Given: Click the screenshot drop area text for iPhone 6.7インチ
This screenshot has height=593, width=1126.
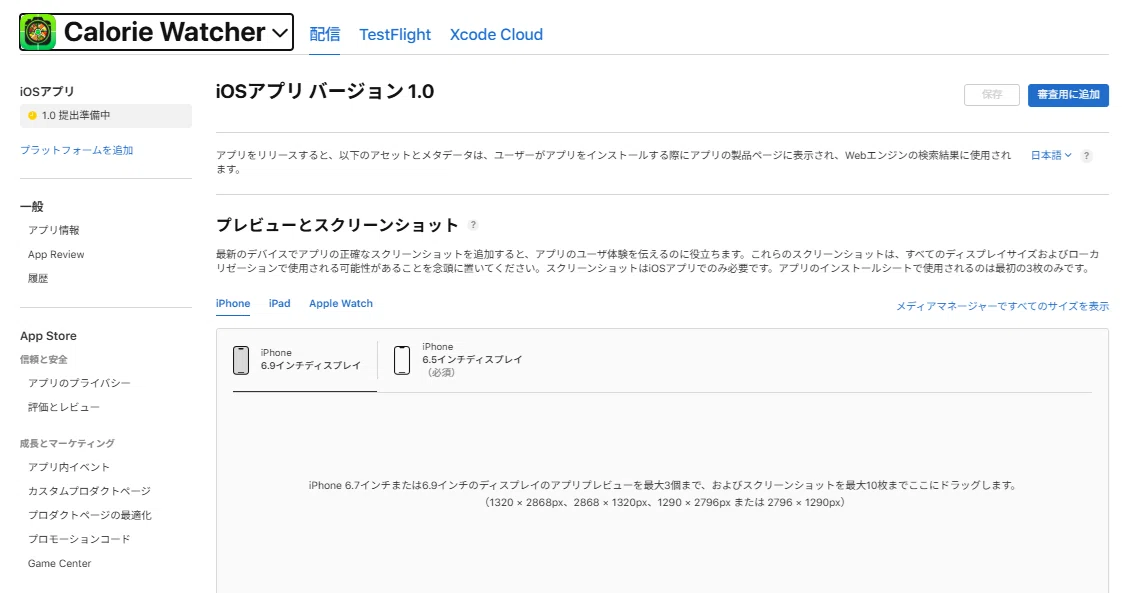Looking at the screenshot, I should click(664, 494).
